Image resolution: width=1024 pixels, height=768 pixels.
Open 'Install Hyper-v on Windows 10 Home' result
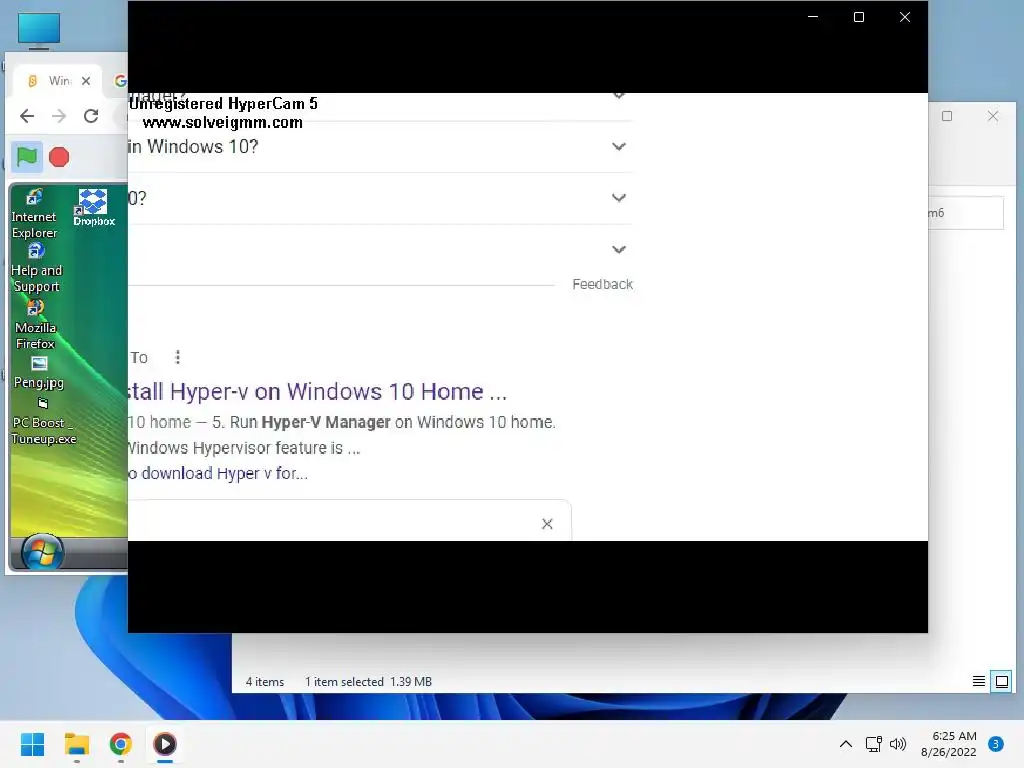click(317, 392)
